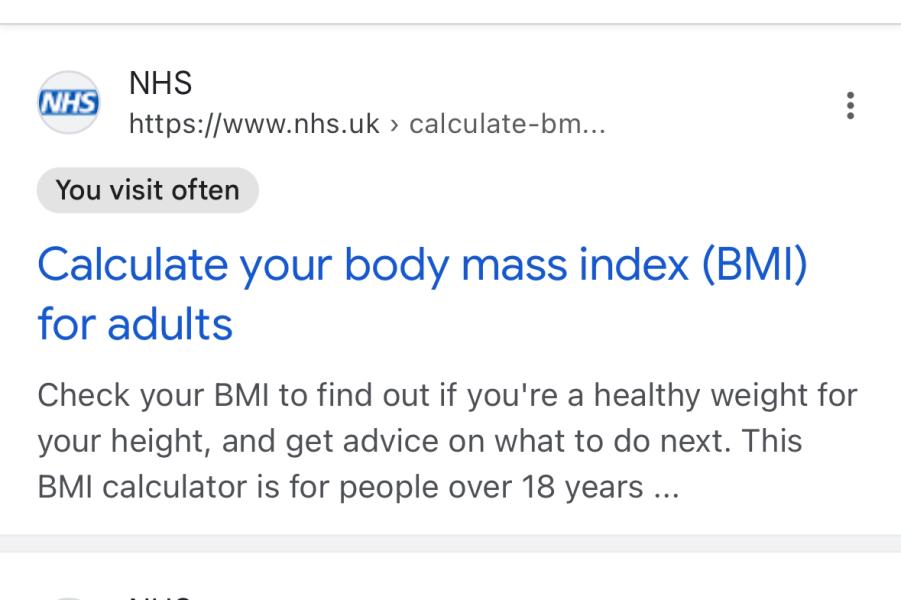Open the three-dot more options menu
The width and height of the screenshot is (901, 600).
click(x=850, y=105)
